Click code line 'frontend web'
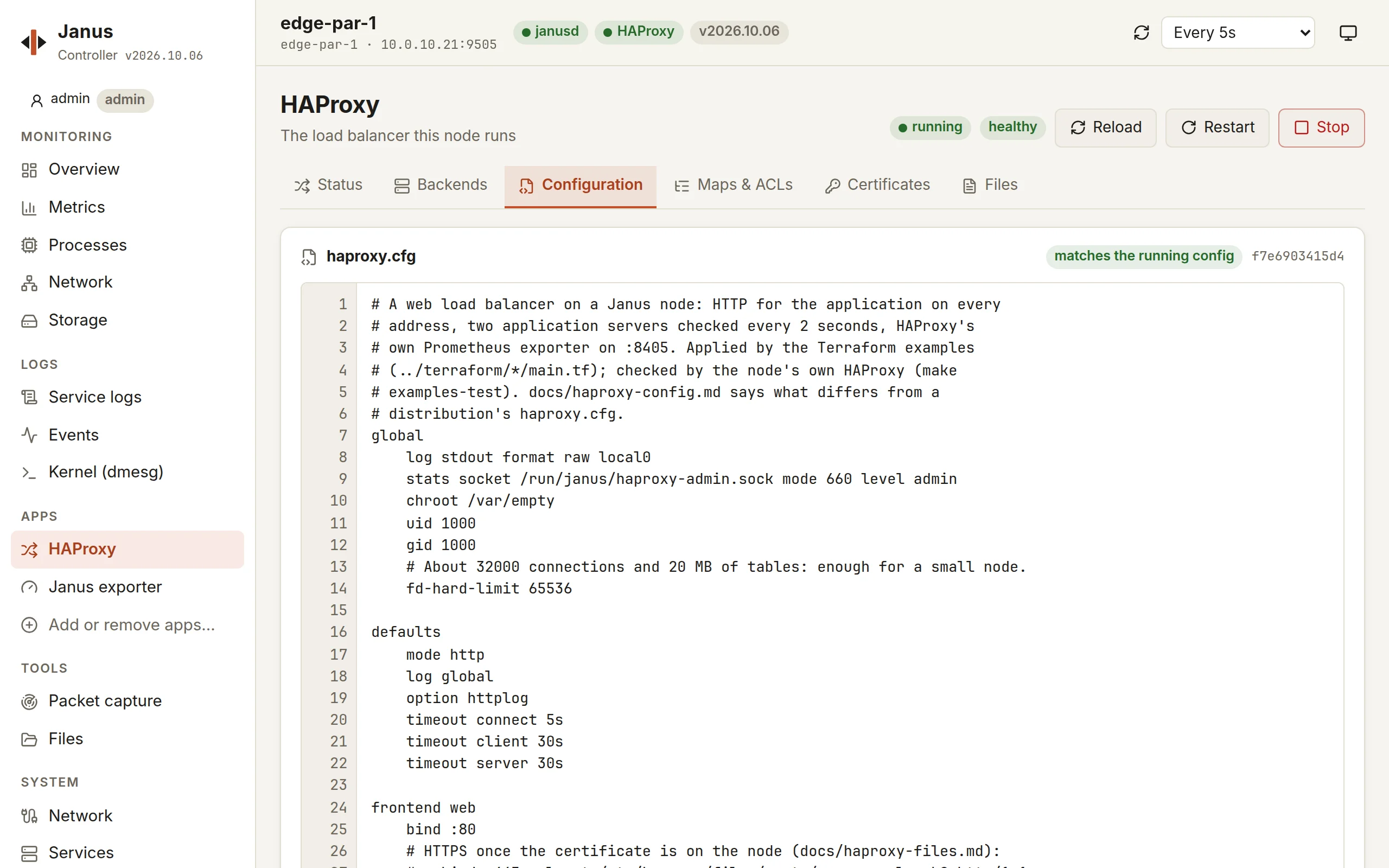Viewport: 1389px width, 868px height. (x=423, y=808)
